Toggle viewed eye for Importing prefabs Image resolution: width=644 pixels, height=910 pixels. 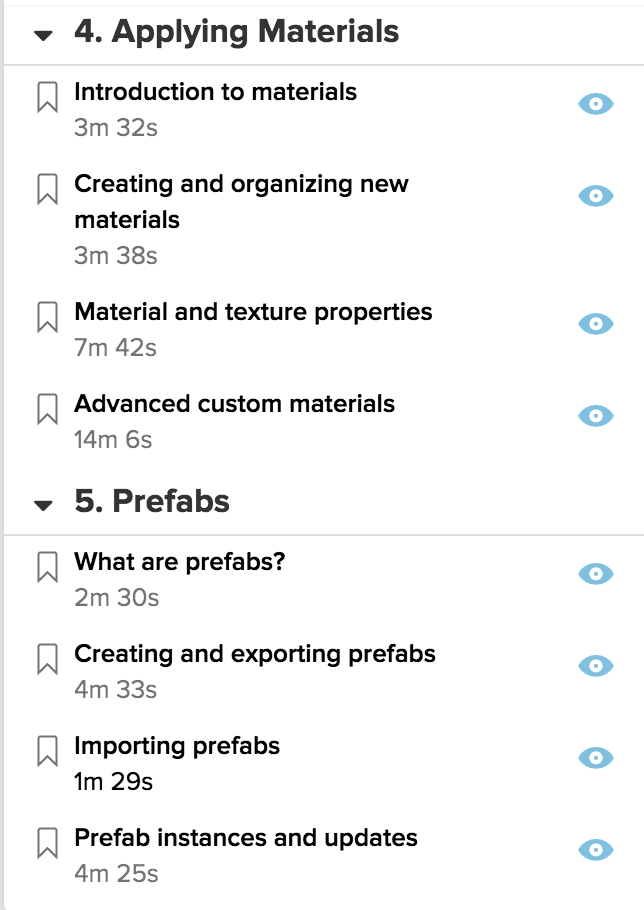pos(596,757)
